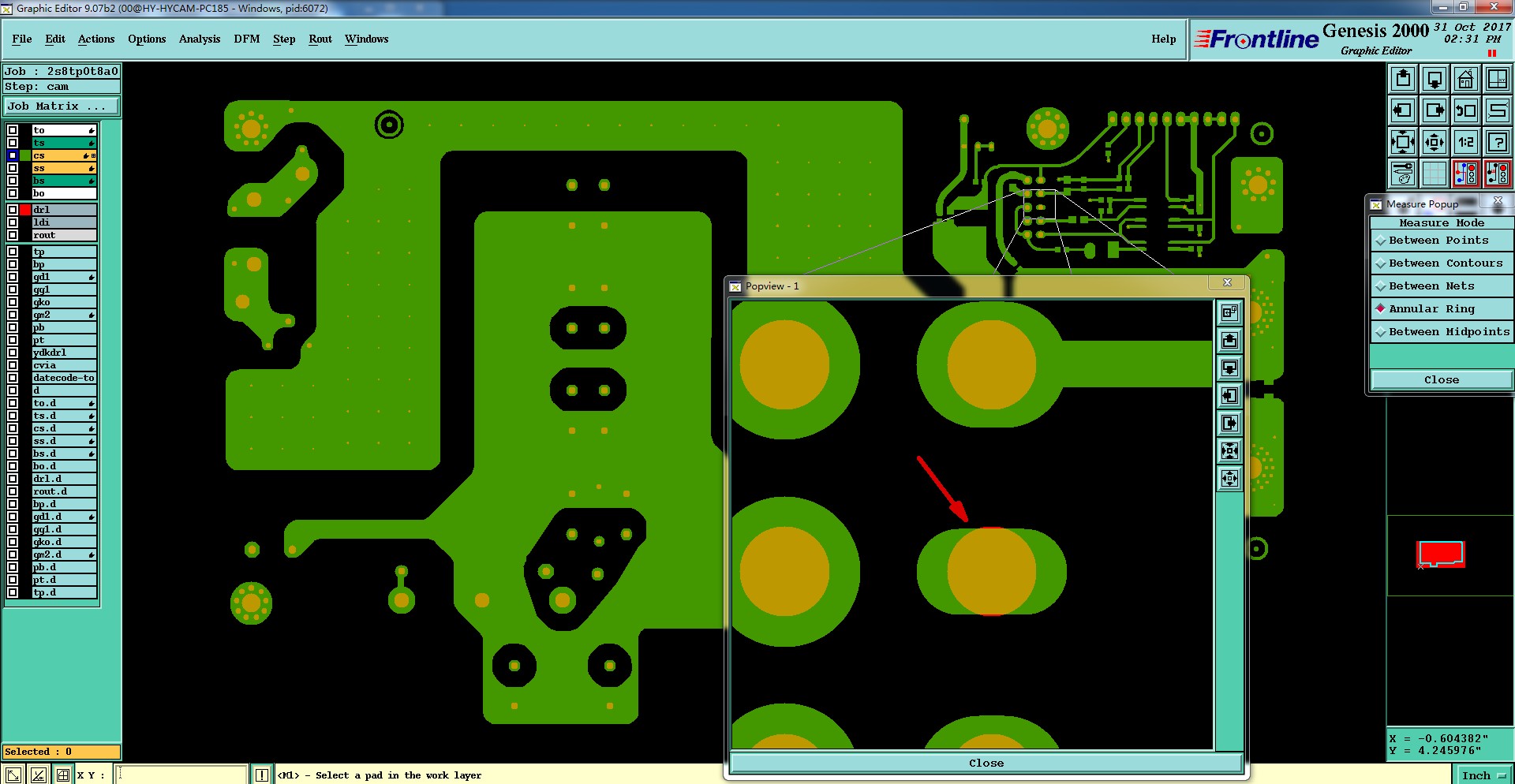Image resolution: width=1515 pixels, height=784 pixels.
Task: Open the Analysis menu
Action: tap(200, 39)
